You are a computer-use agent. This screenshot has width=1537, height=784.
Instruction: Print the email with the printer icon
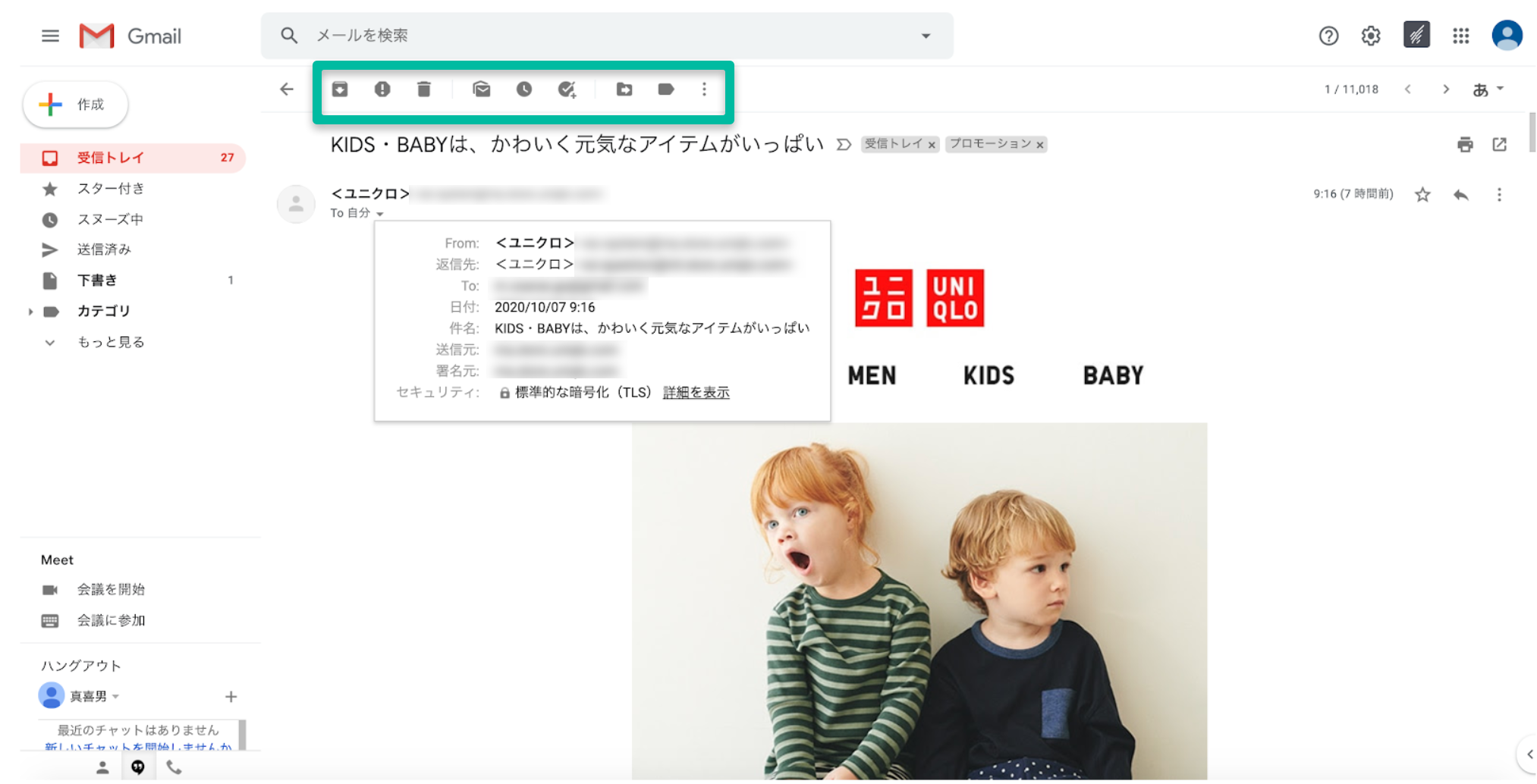click(1465, 145)
